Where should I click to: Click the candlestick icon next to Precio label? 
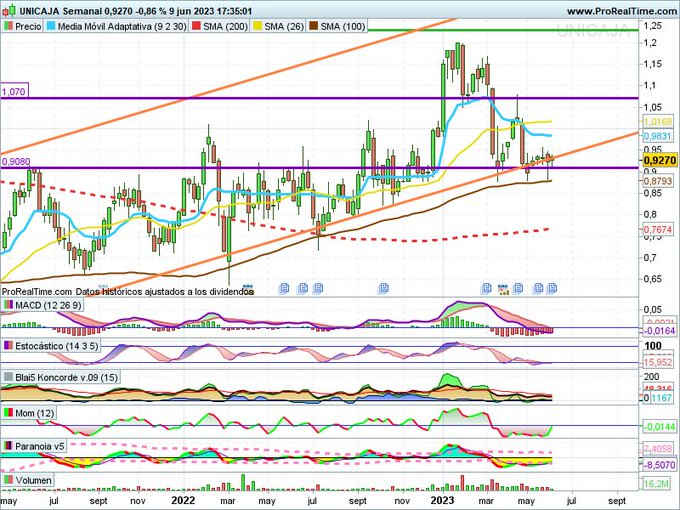tap(8, 26)
